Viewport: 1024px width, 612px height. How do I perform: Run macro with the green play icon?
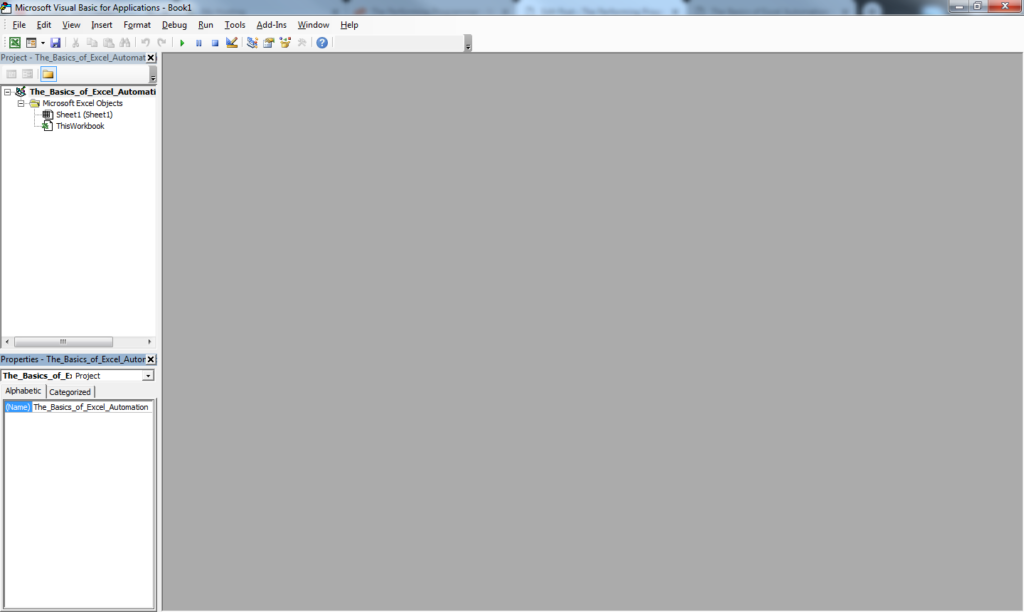(182, 43)
